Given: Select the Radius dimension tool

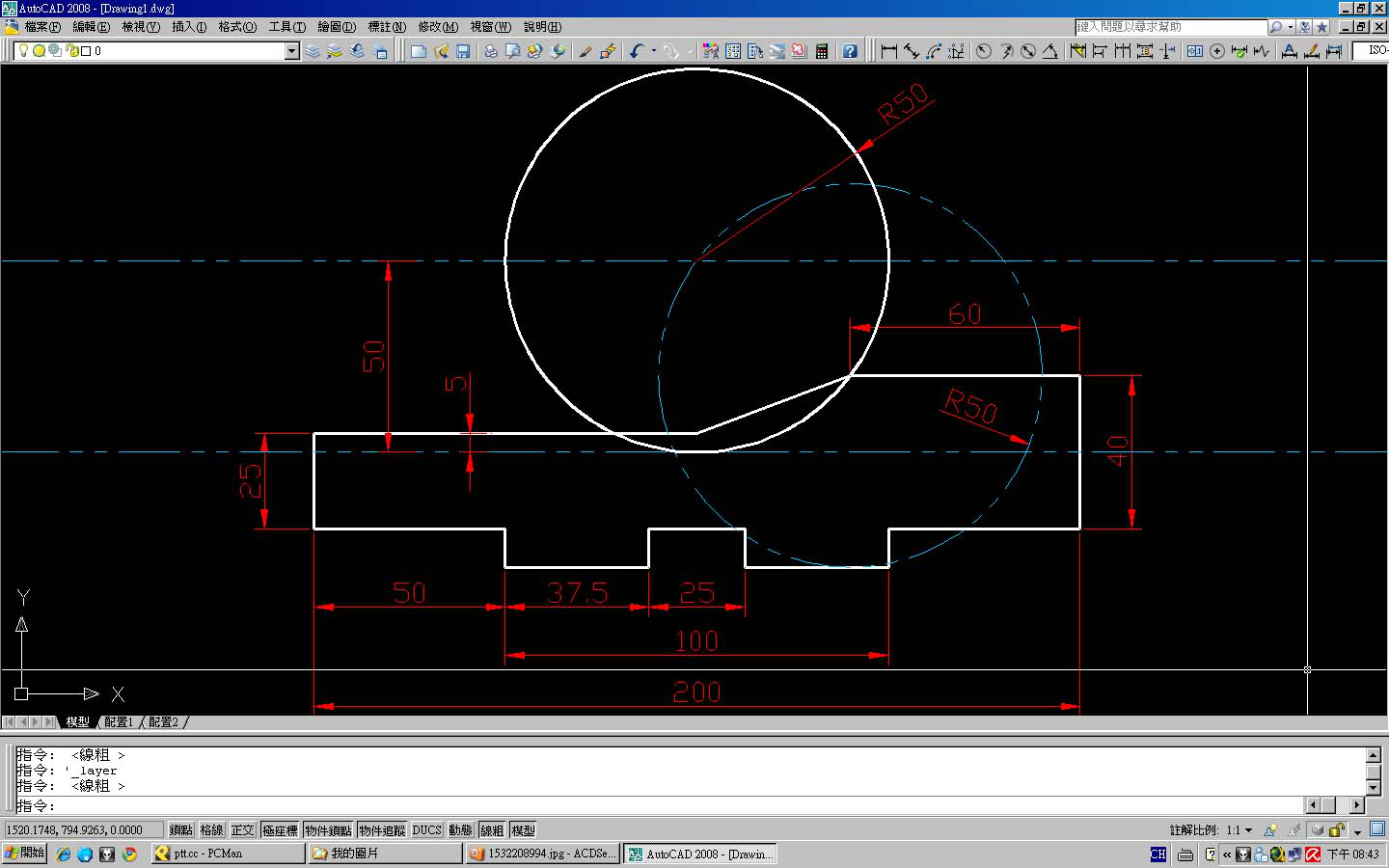Looking at the screenshot, I should coord(984,51).
